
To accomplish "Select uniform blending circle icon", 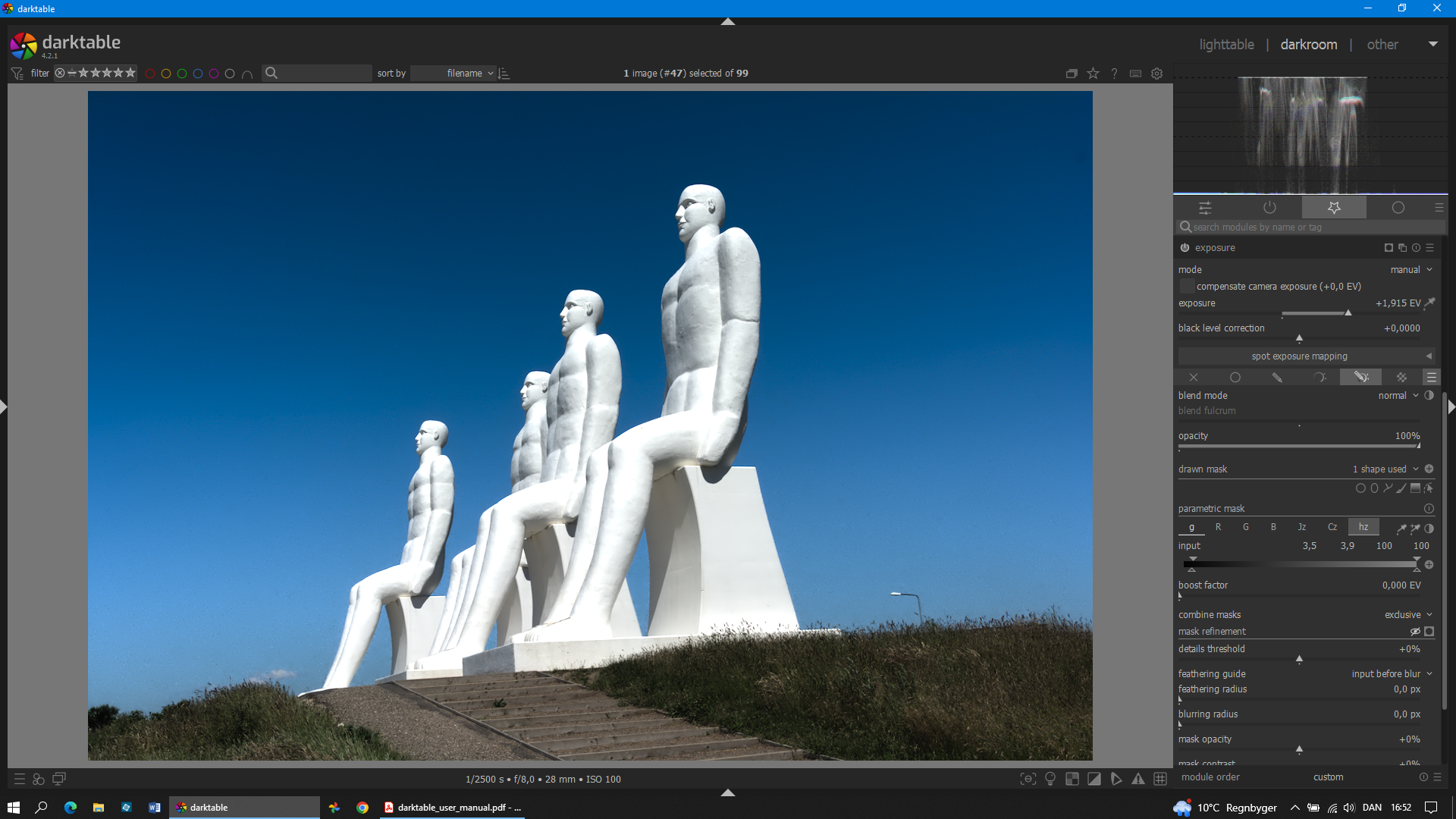I will [1235, 377].
